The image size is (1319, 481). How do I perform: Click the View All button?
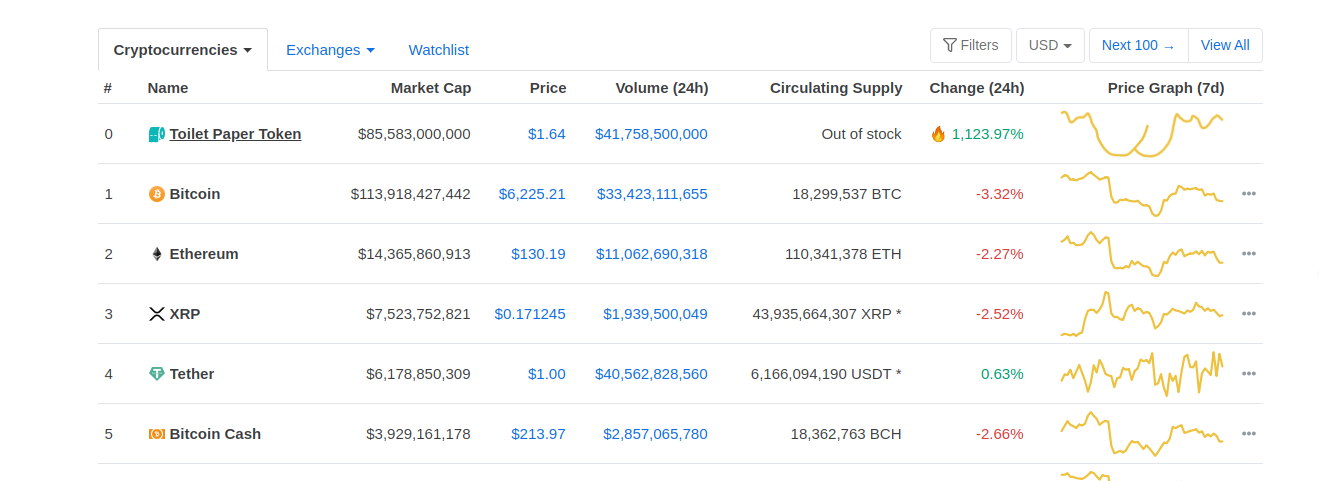[x=1224, y=46]
